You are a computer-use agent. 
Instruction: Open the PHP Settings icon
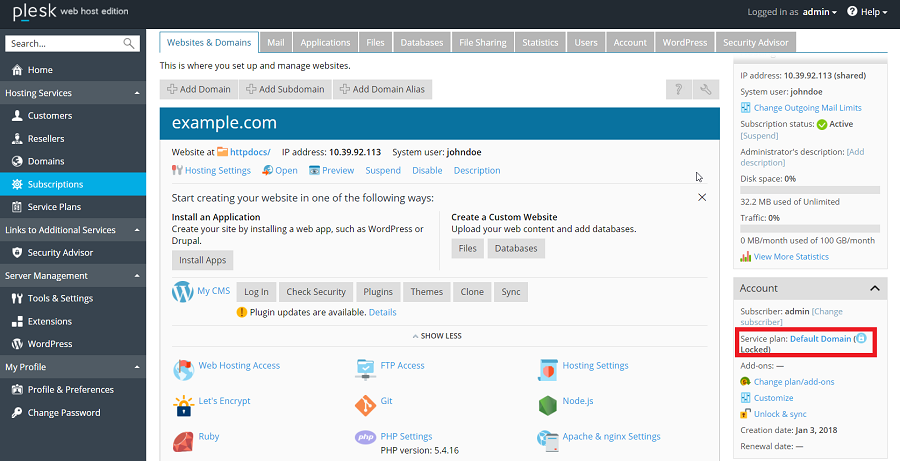365,438
